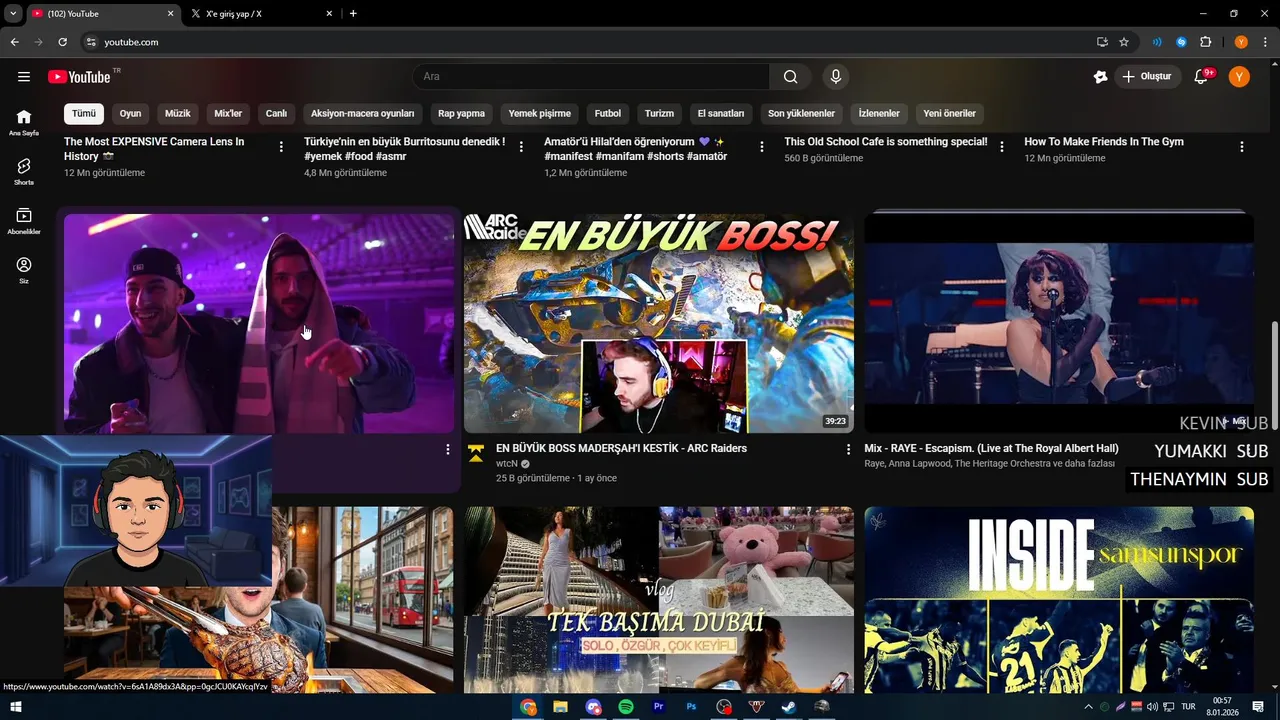1280x720 pixels.
Task: Open options for Amatör'ü Hilal'den video
Action: [x=761, y=147]
